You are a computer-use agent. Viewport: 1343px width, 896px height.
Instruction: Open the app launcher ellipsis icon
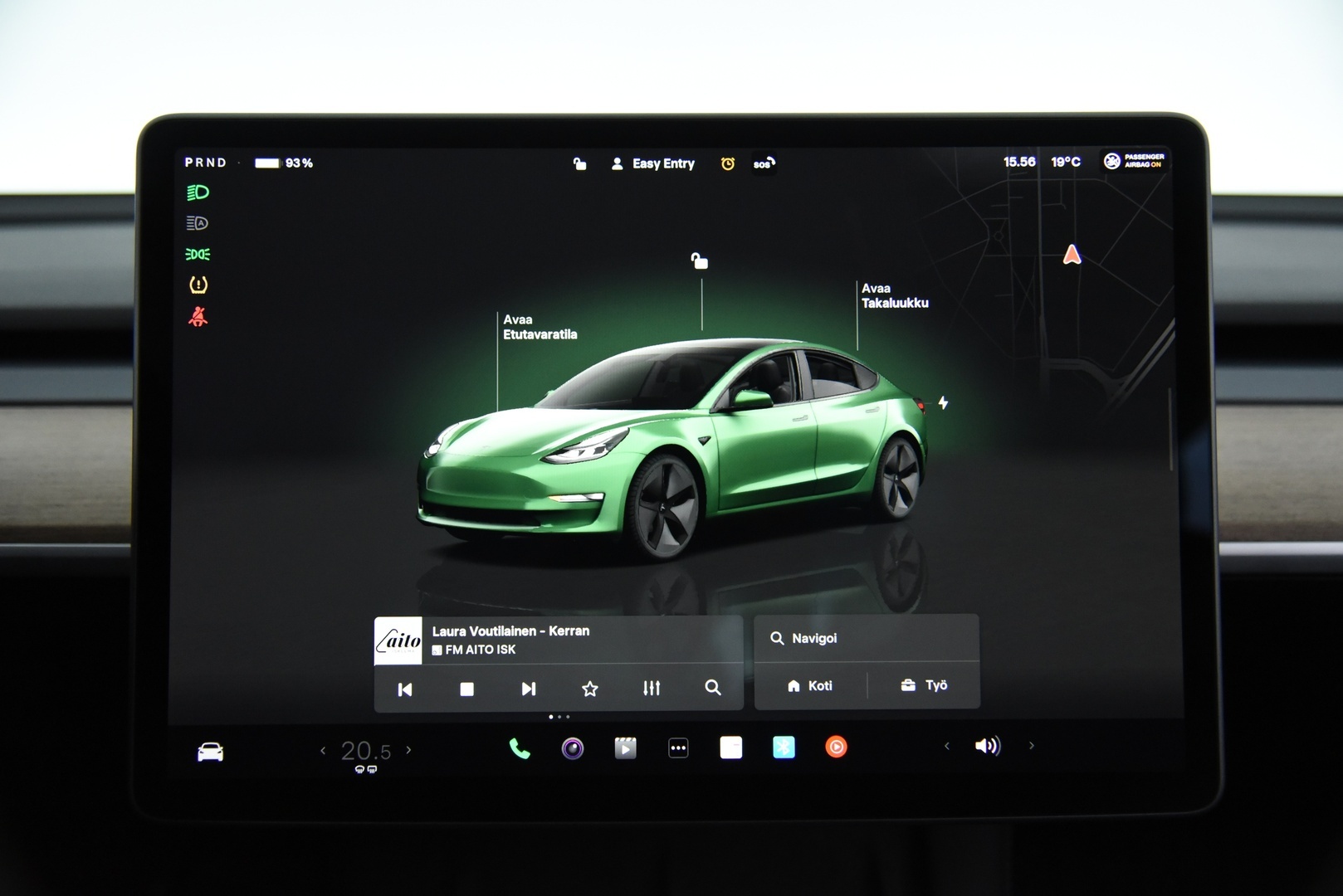pos(677,747)
